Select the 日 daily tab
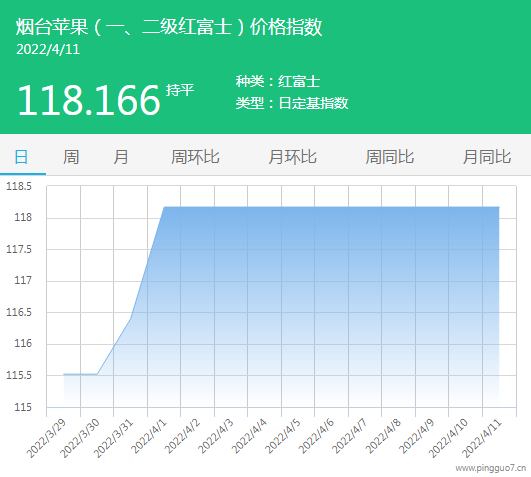The width and height of the screenshot is (531, 477). (x=21, y=157)
